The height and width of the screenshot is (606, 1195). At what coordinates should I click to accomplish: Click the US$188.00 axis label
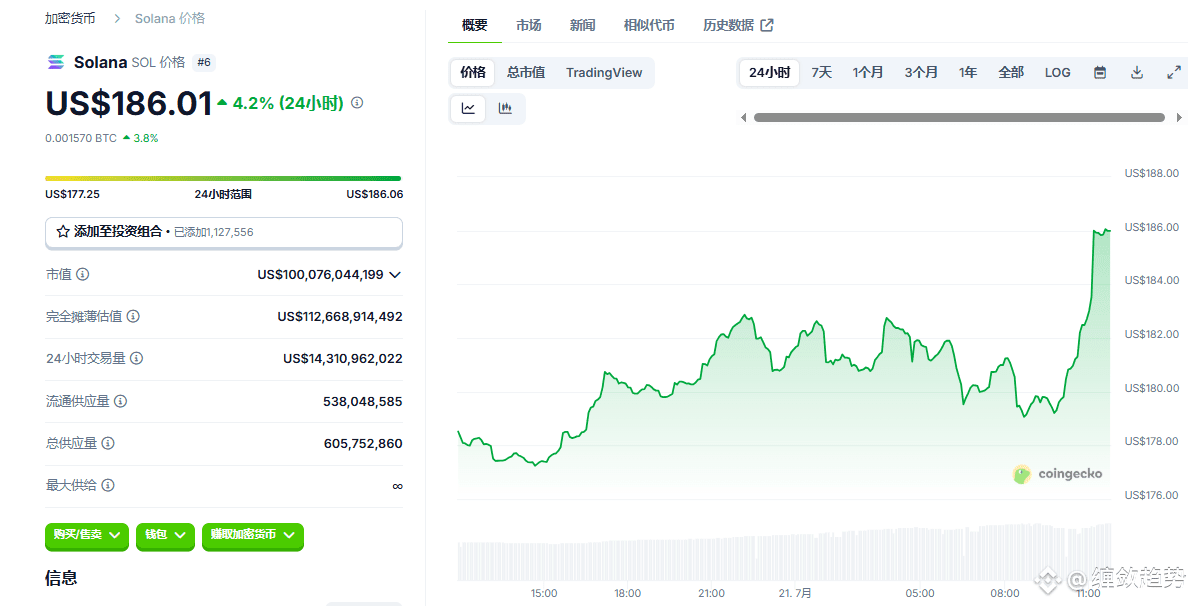click(1152, 173)
